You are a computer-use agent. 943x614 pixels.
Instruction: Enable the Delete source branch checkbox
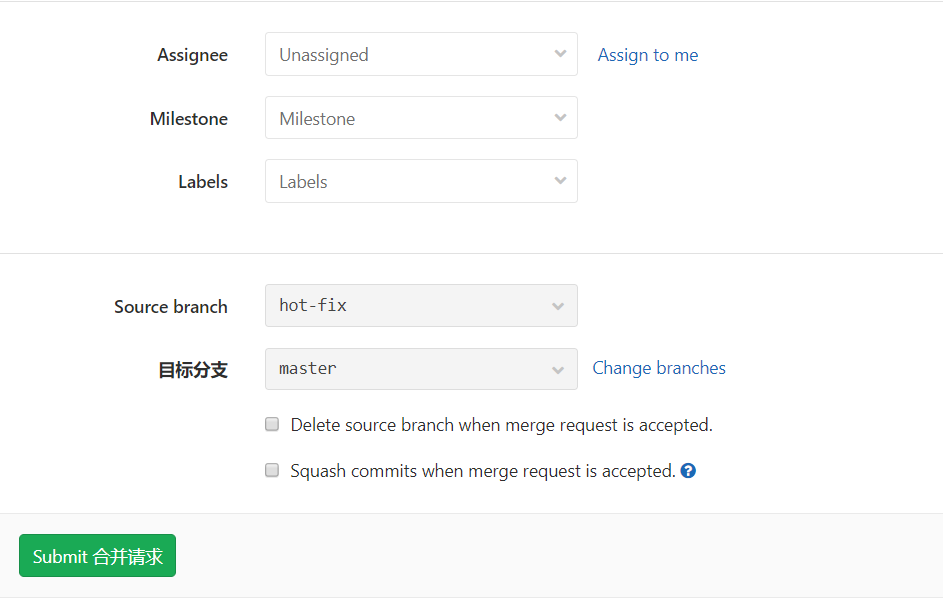272,424
